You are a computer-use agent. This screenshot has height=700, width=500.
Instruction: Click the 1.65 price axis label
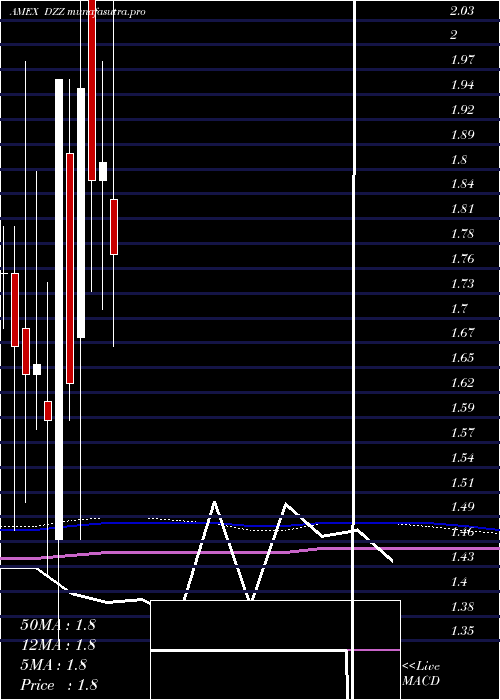tap(462, 358)
